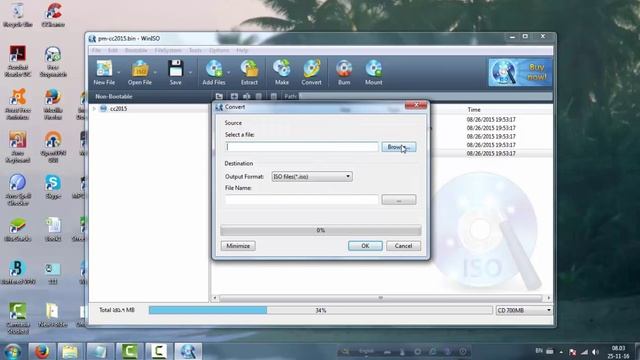Expand the Open File dropdown arrow
The height and width of the screenshot is (360, 640).
(155, 72)
